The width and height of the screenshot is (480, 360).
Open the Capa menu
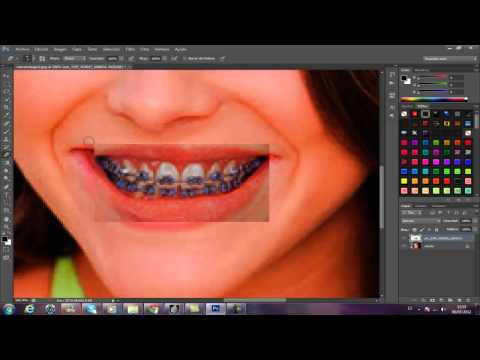pyautogui.click(x=77, y=49)
